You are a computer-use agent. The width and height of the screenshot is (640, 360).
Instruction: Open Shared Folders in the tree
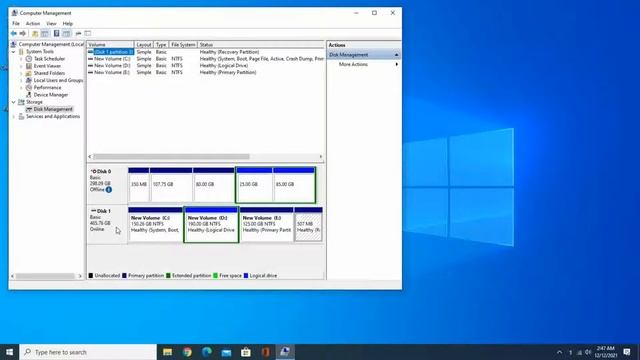[x=49, y=73]
